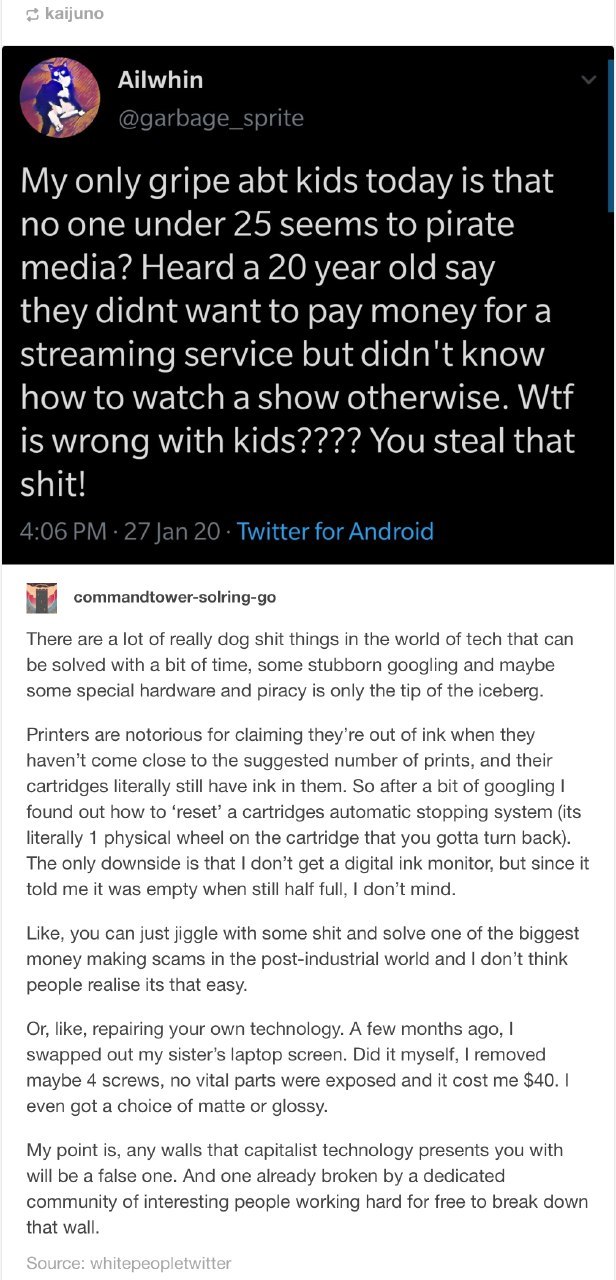Open the kaijuno blog link
Image resolution: width=616 pixels, height=1280 pixels.
tap(74, 14)
